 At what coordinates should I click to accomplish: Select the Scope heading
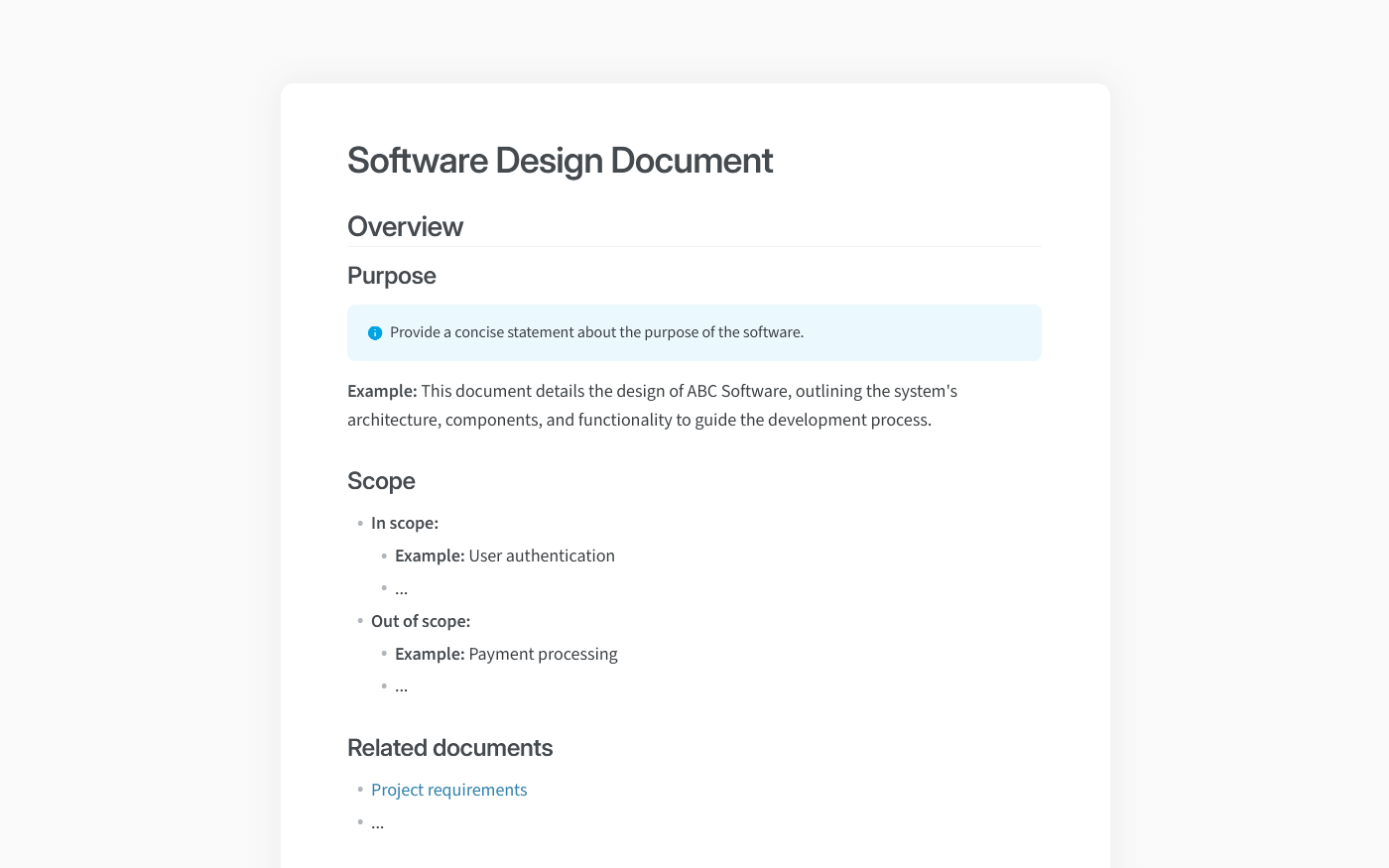click(381, 481)
